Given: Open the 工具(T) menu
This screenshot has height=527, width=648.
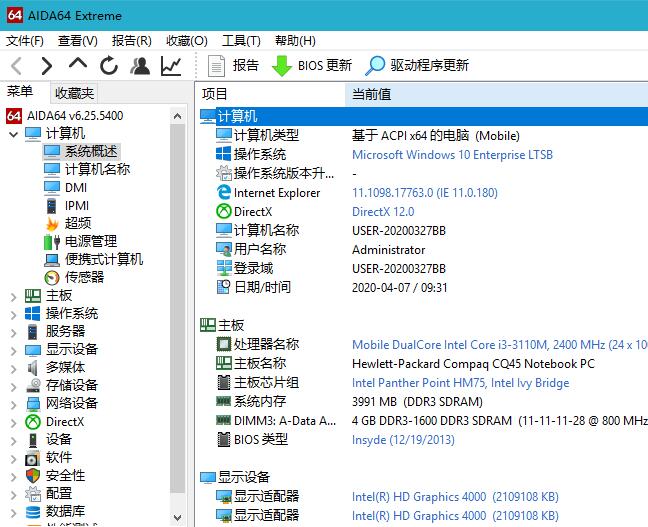Looking at the screenshot, I should point(241,41).
